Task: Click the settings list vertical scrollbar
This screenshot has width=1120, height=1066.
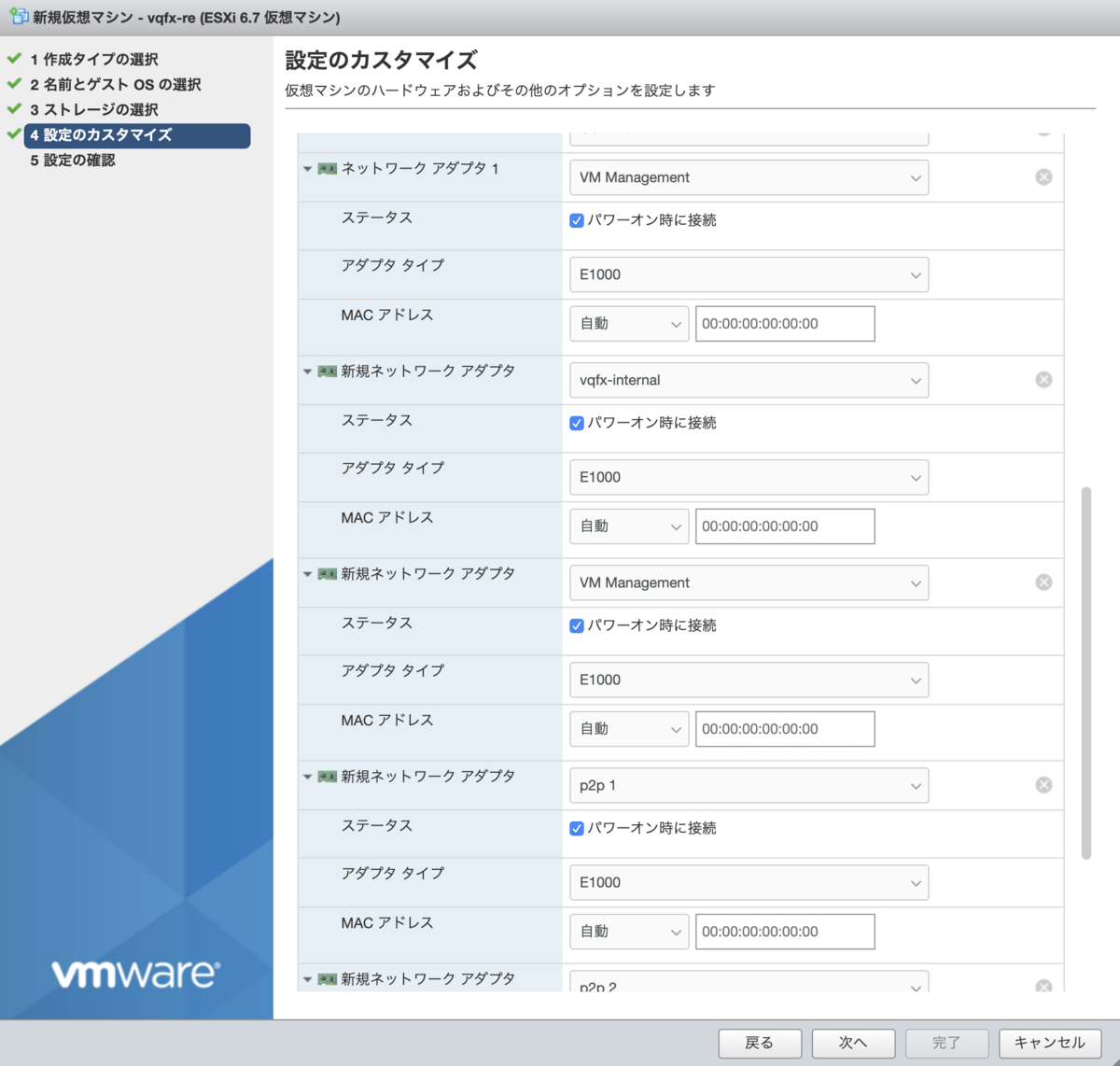Action: tap(1085, 673)
